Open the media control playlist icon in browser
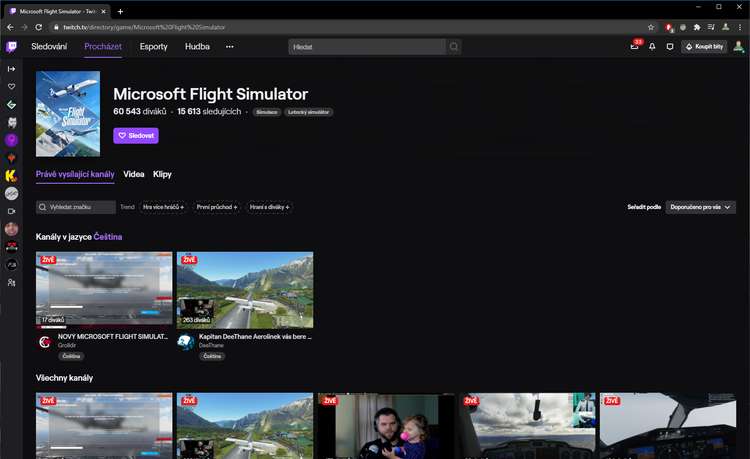750x459 pixels. (711, 27)
